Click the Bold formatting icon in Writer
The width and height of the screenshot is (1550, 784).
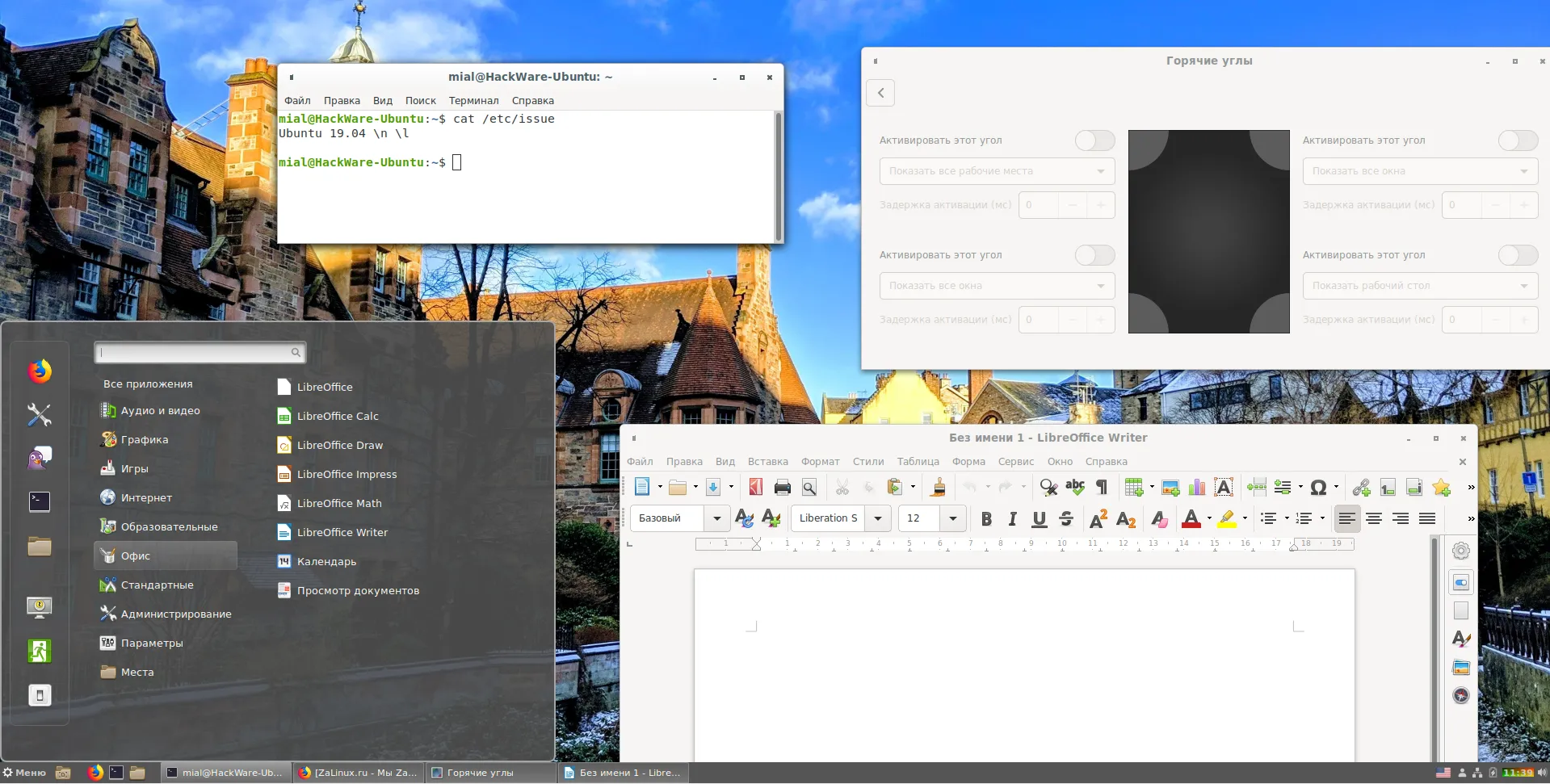click(x=986, y=519)
